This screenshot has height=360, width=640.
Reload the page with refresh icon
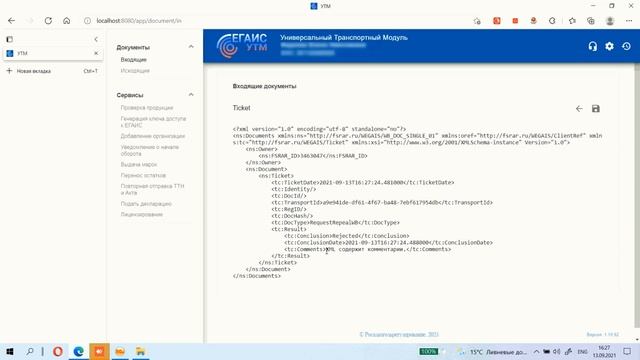tap(48, 21)
